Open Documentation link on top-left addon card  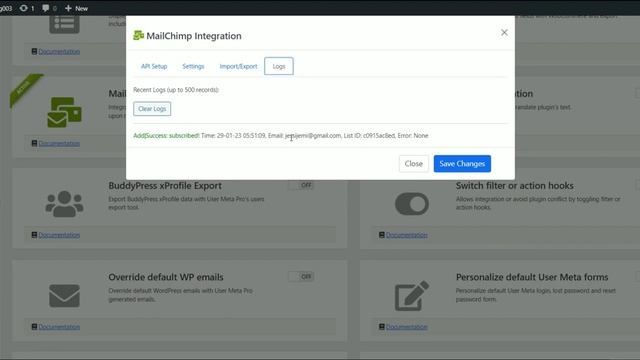59,52
